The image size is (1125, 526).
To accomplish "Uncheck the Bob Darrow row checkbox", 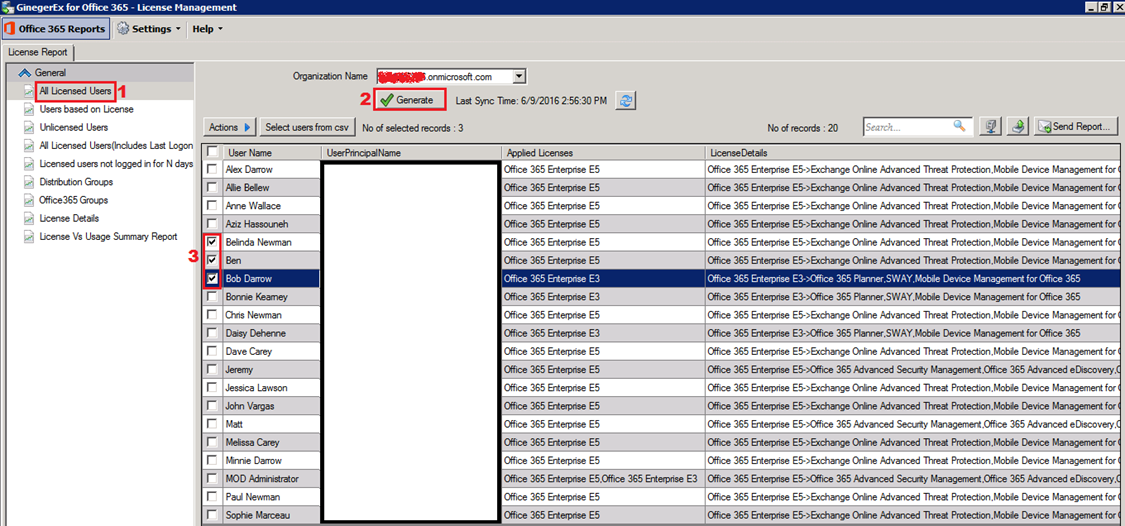I will 212,278.
